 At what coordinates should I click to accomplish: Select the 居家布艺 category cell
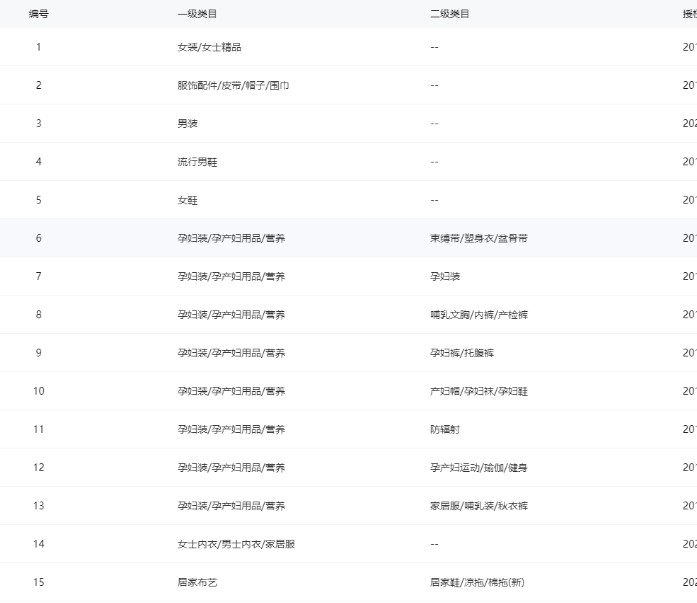pyautogui.click(x=197, y=582)
